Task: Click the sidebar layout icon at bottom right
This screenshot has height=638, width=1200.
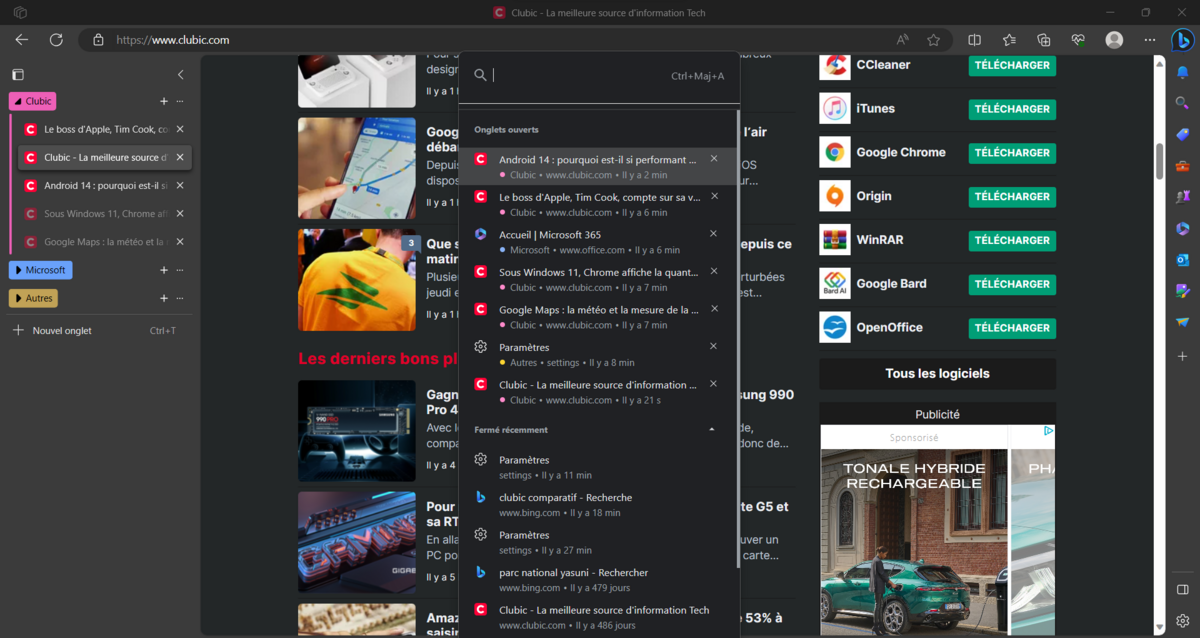Action: pos(1182,590)
